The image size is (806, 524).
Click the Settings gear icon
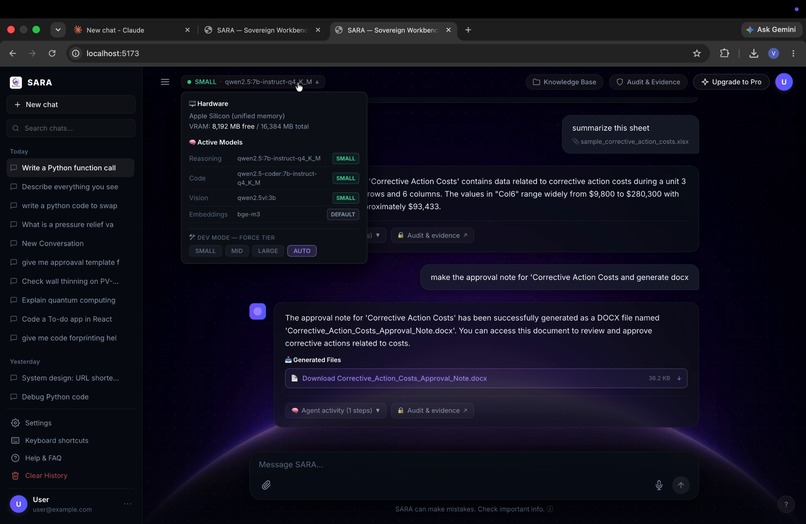tap(15, 423)
